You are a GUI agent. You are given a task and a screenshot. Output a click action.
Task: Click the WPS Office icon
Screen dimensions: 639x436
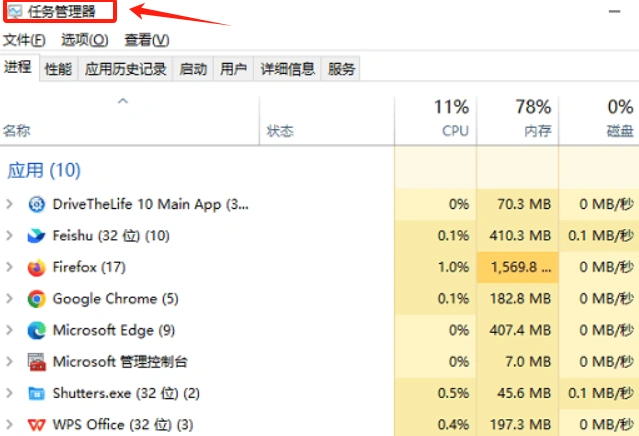coord(37,424)
